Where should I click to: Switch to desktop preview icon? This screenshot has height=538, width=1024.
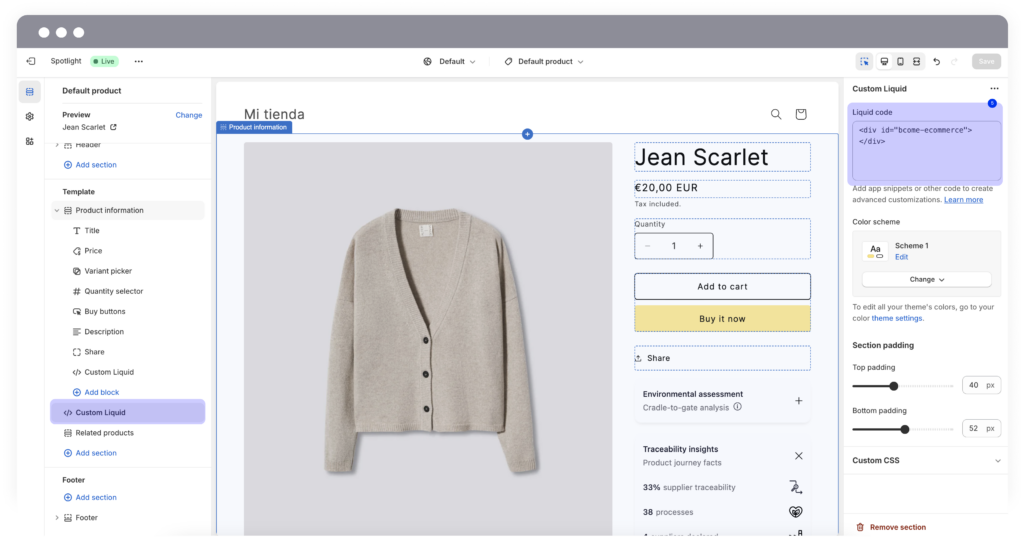click(884, 61)
